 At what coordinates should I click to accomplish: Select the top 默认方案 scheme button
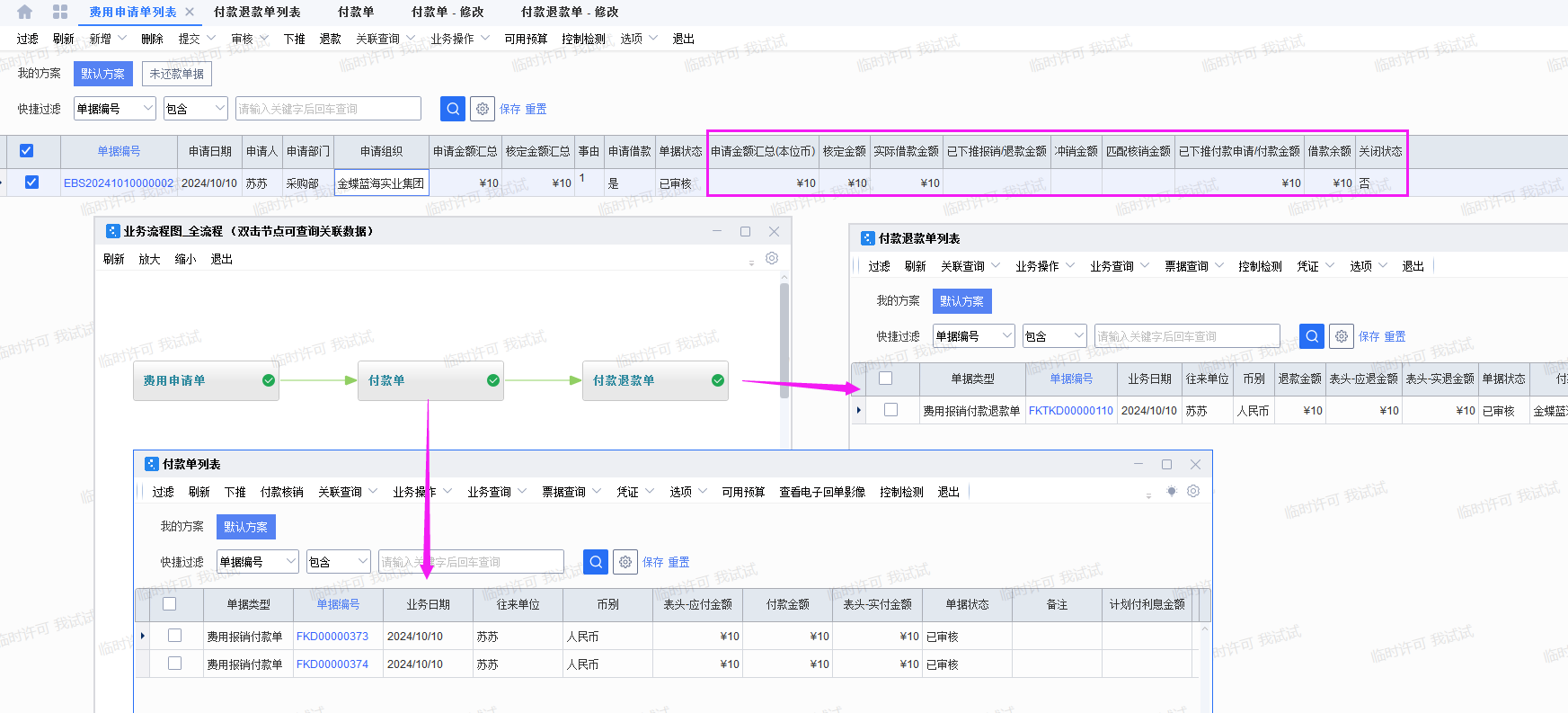[103, 74]
